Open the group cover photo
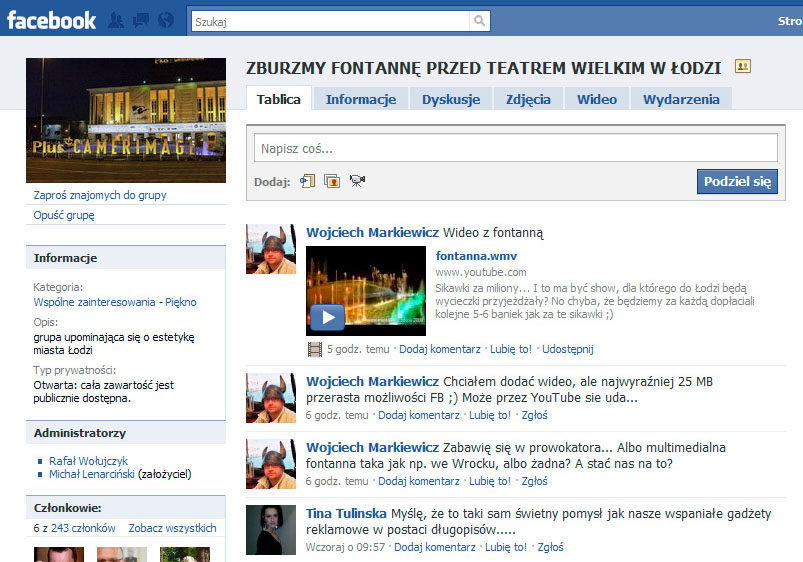This screenshot has width=803, height=562. 126,120
